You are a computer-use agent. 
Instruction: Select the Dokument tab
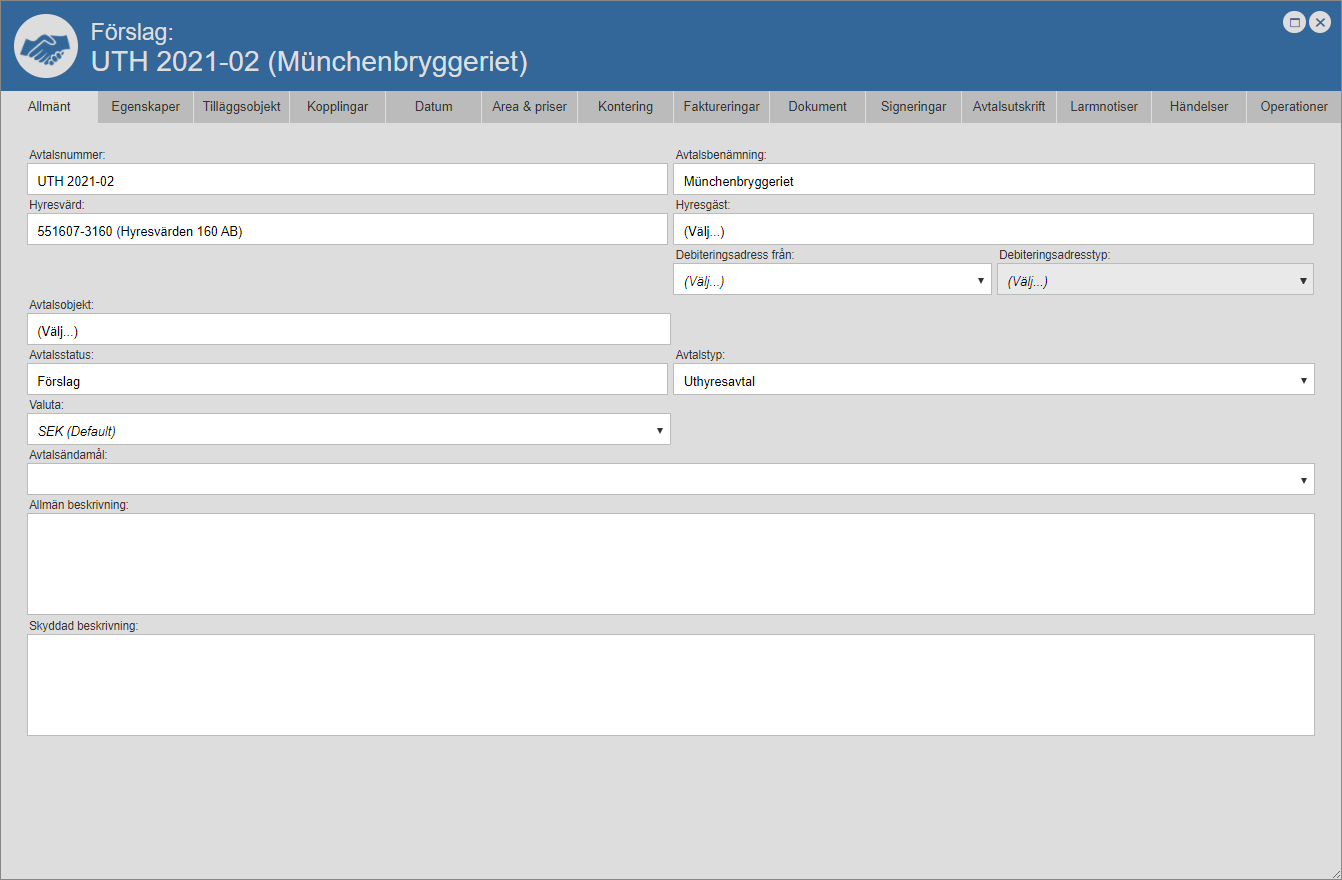click(x=817, y=107)
